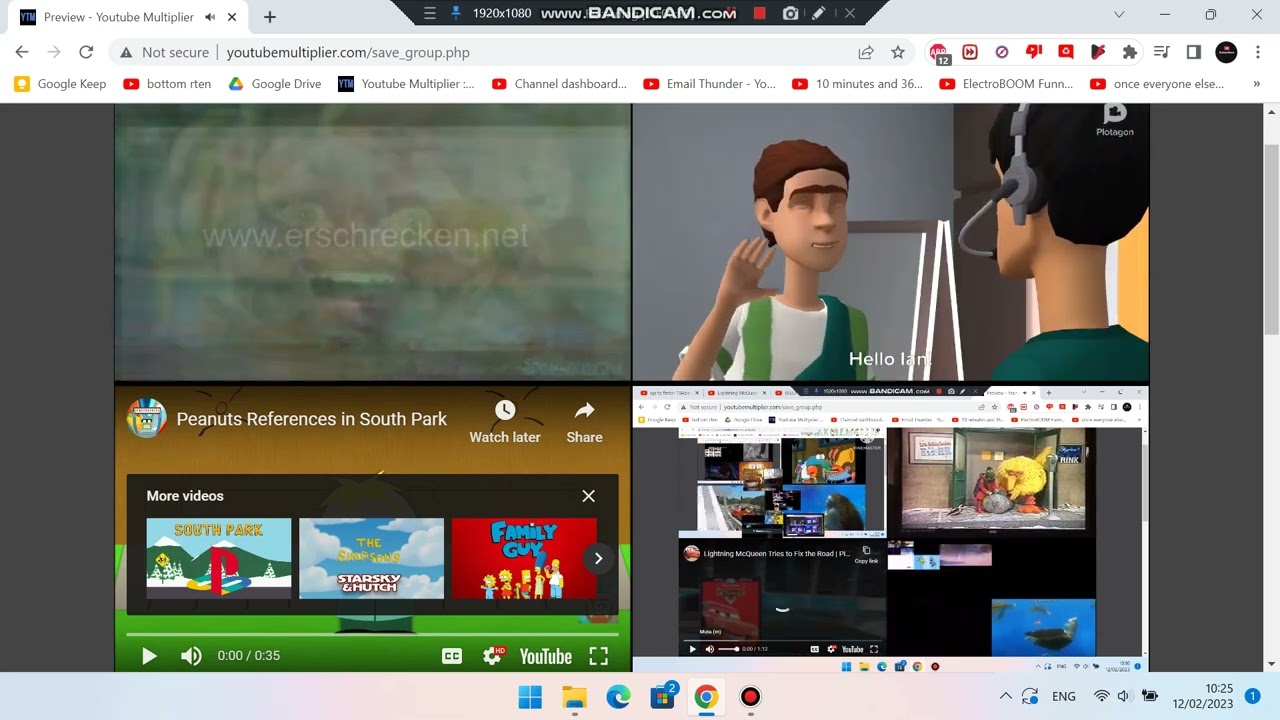
Task: View the Not secure site information
Action: coord(165,52)
